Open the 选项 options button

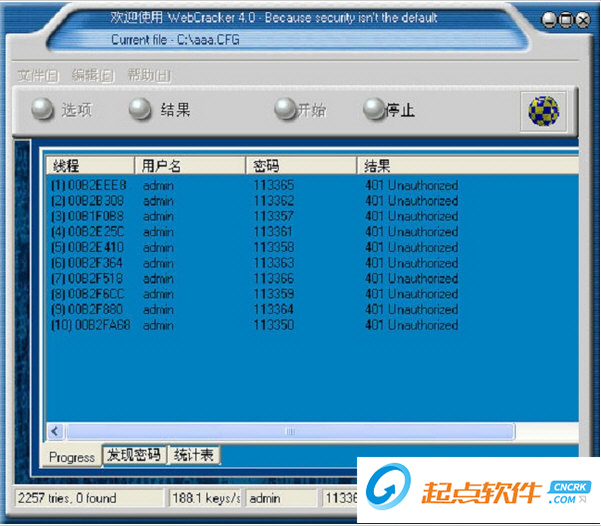point(61,110)
